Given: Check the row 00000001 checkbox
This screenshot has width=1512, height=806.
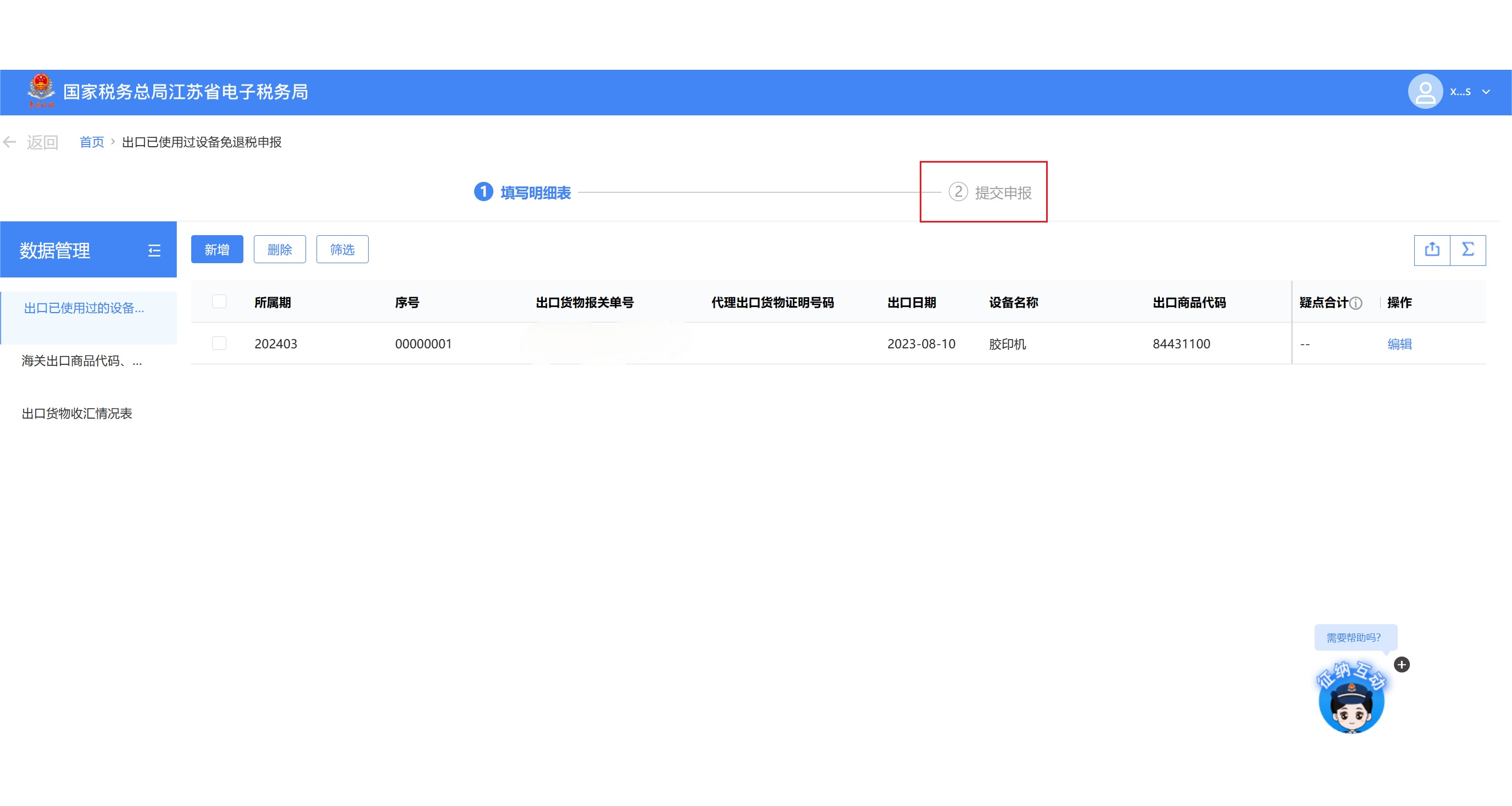Looking at the screenshot, I should pyautogui.click(x=219, y=343).
